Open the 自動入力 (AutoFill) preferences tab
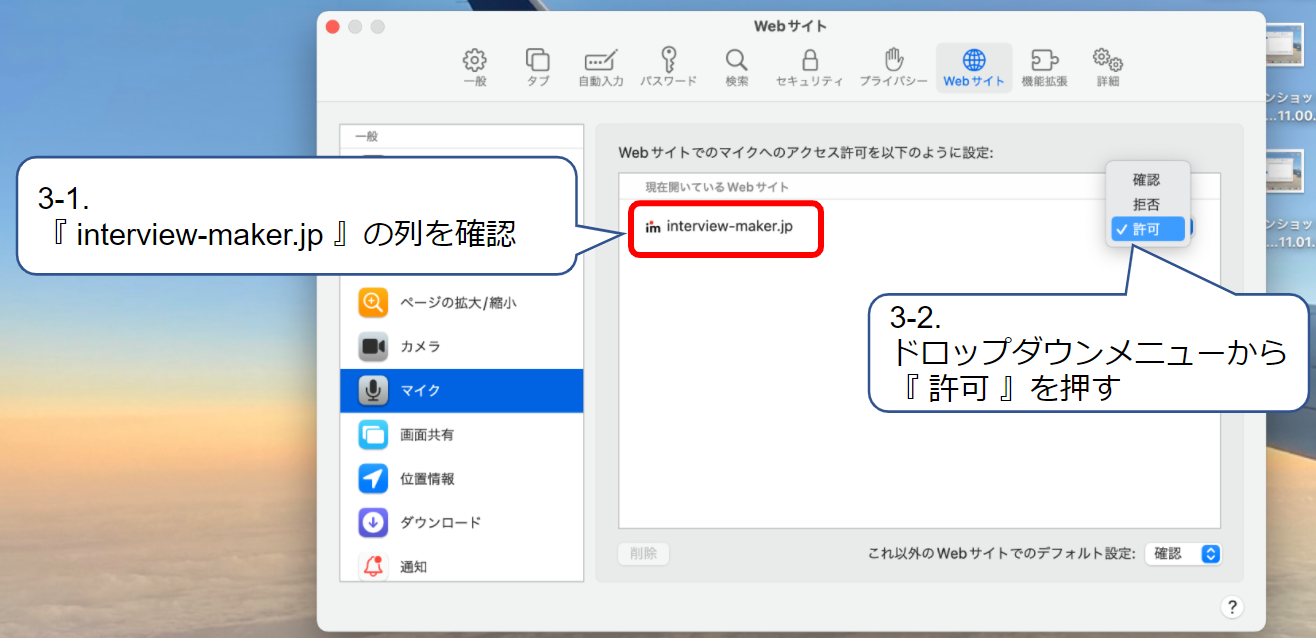 click(x=601, y=67)
